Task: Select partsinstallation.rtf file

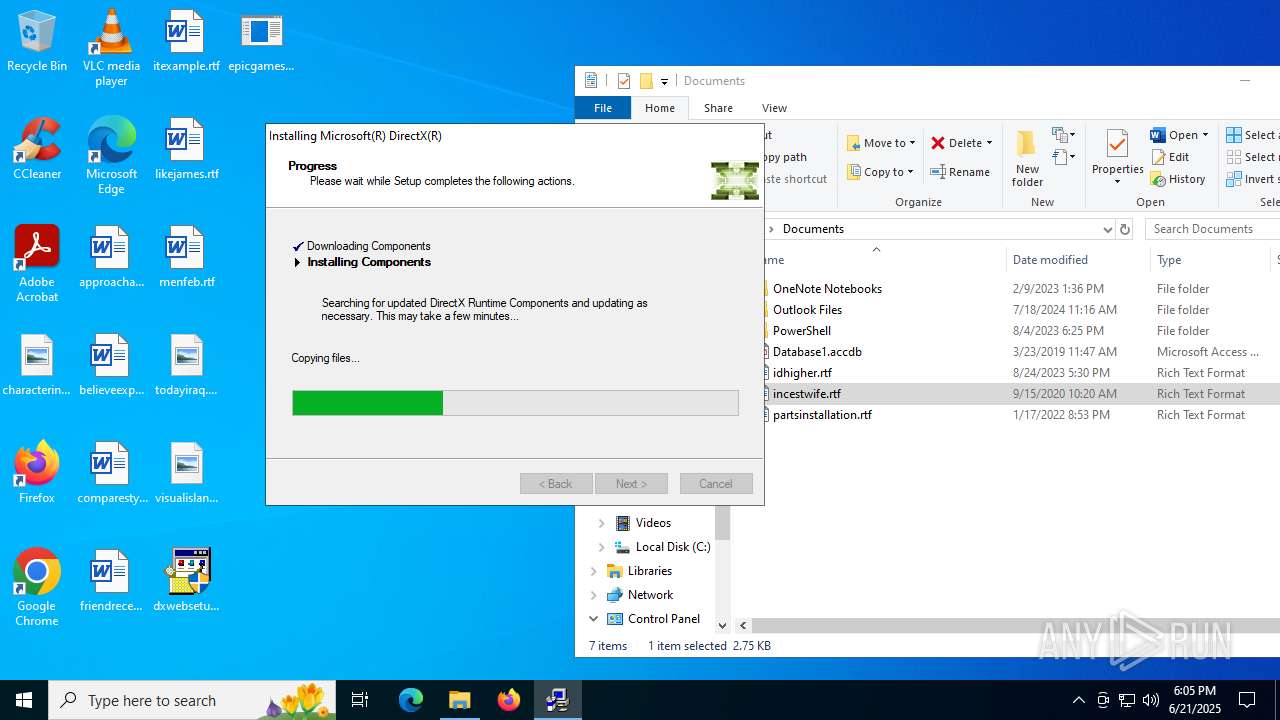Action: tap(821, 415)
